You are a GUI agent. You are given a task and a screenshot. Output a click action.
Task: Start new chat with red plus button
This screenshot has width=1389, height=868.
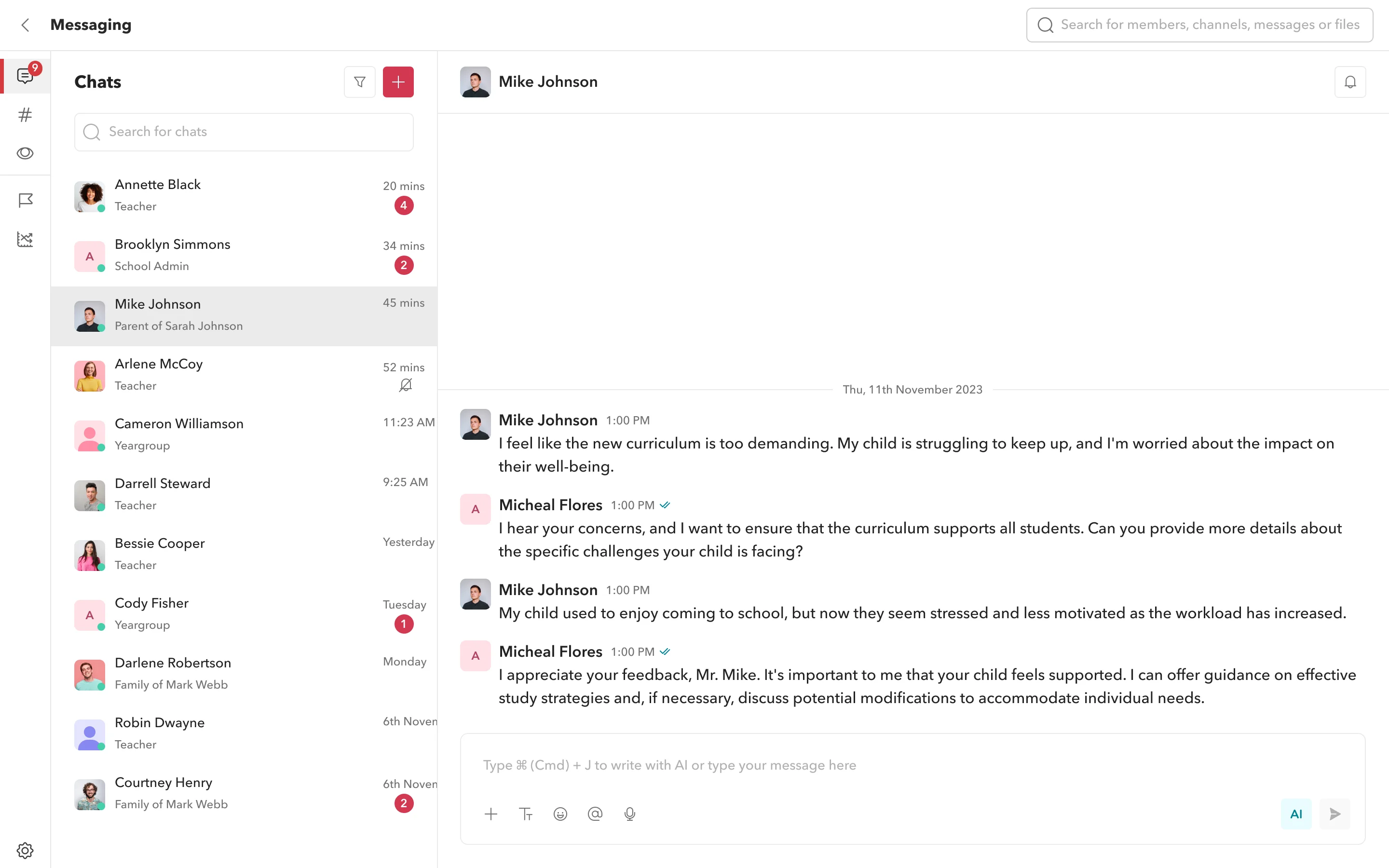[x=398, y=82]
